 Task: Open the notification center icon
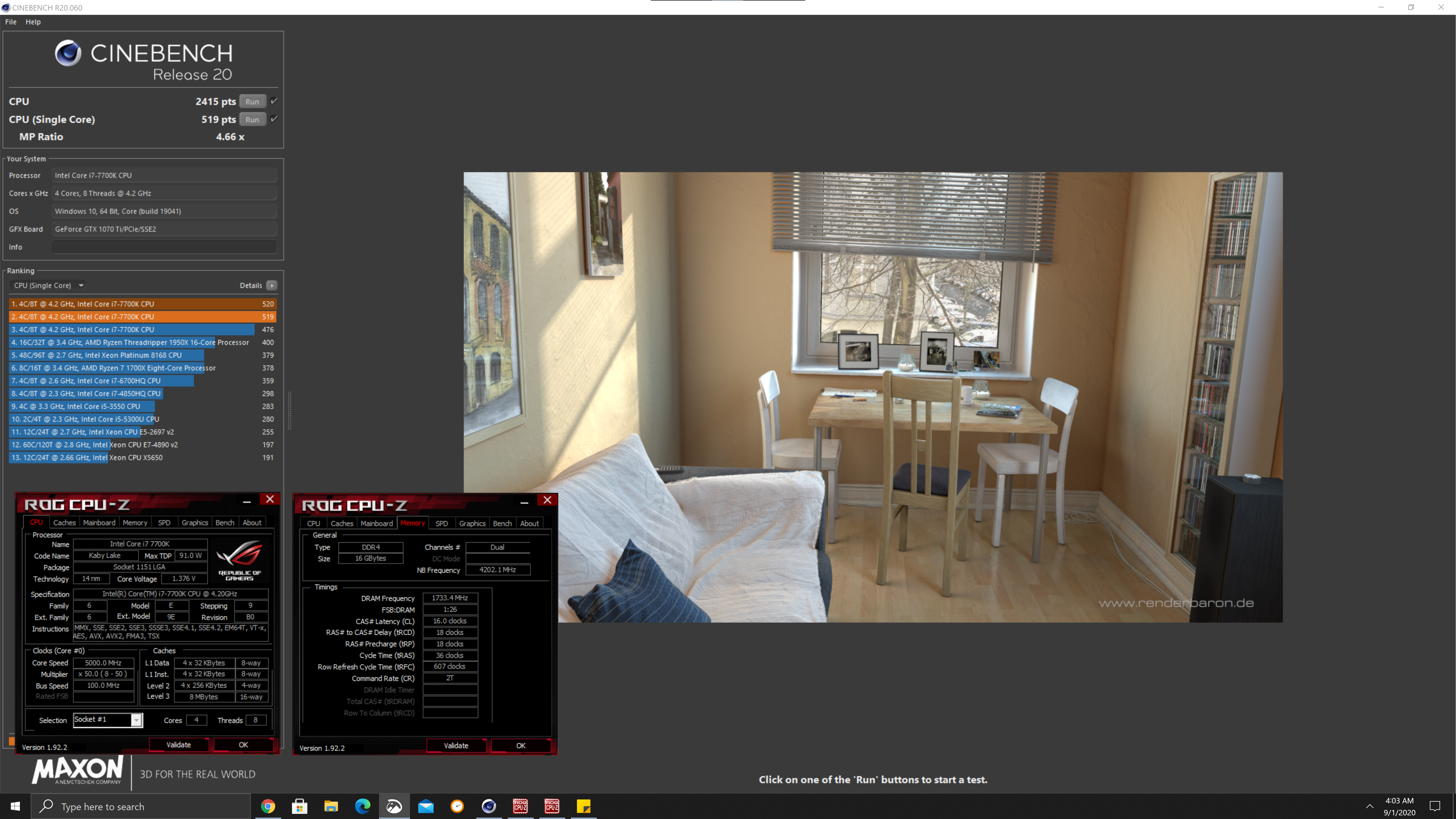[x=1434, y=806]
